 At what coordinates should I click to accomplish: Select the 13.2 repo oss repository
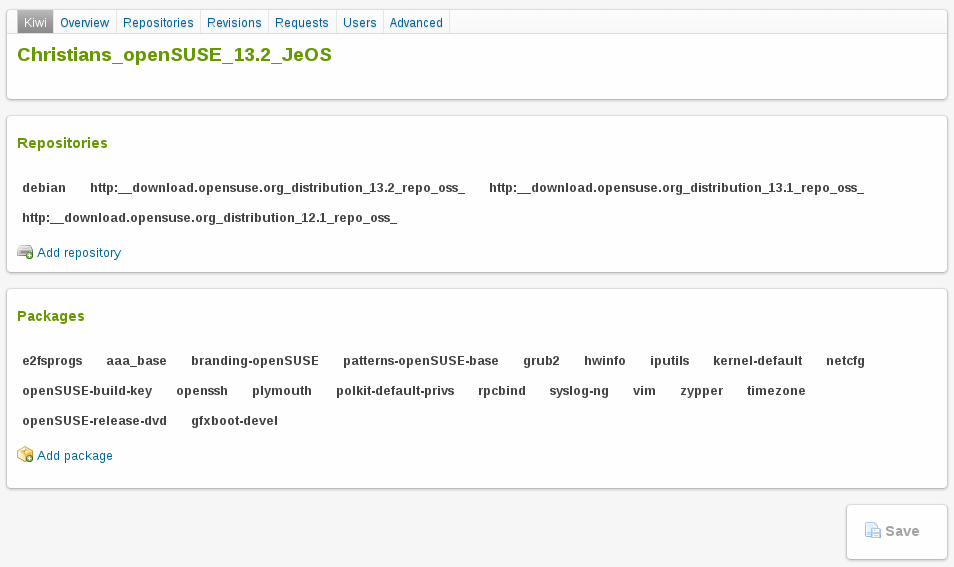point(277,187)
